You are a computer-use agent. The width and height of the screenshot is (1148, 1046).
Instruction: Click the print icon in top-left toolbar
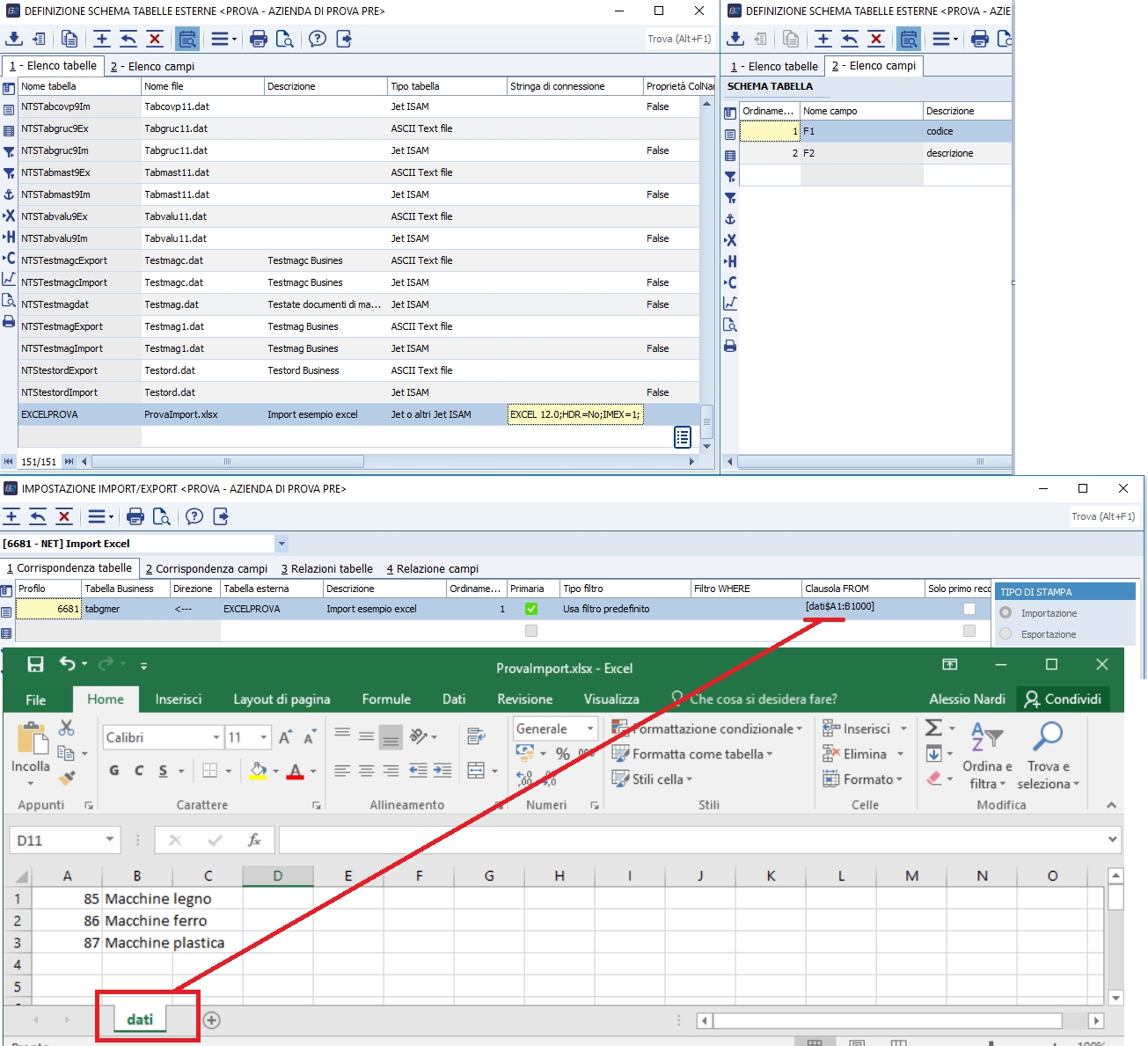point(259,39)
